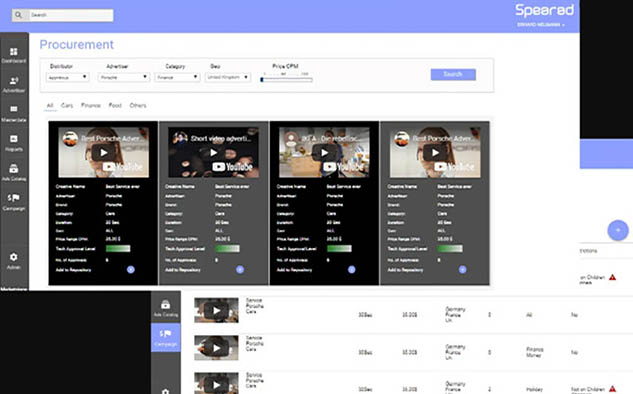Play the first Best Porsche Advert video
The width and height of the screenshot is (633, 394).
103,153
